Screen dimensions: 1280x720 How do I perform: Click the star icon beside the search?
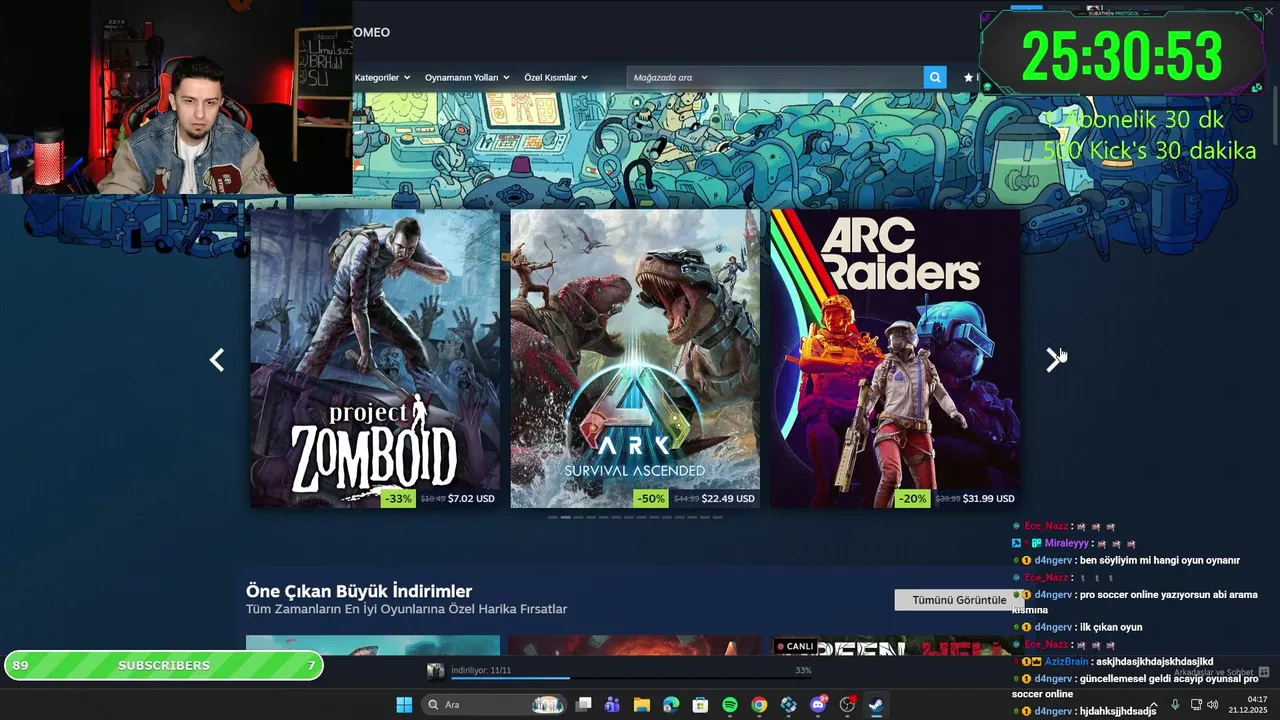tap(968, 77)
